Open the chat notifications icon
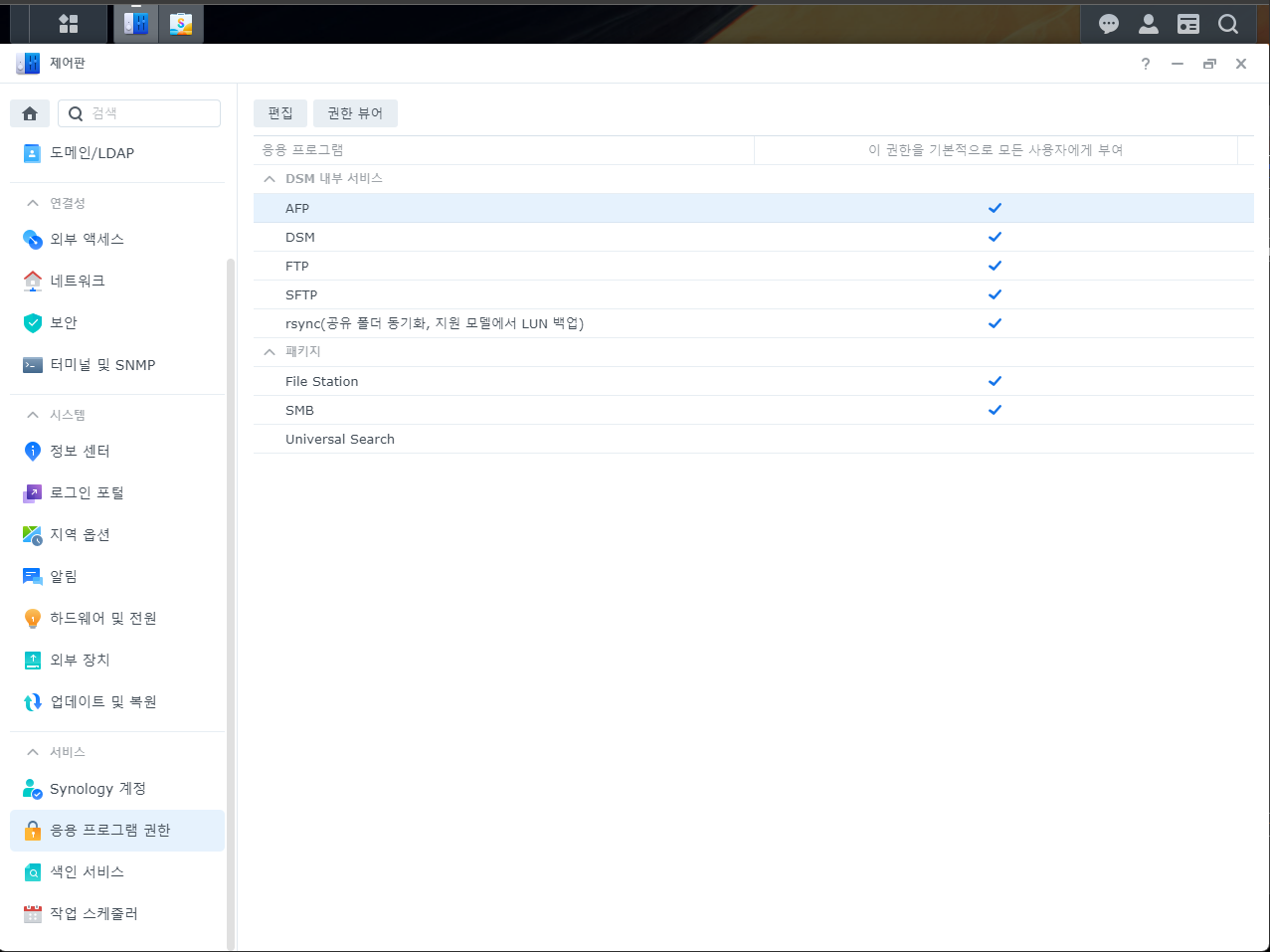The image size is (1270, 952). click(1109, 24)
